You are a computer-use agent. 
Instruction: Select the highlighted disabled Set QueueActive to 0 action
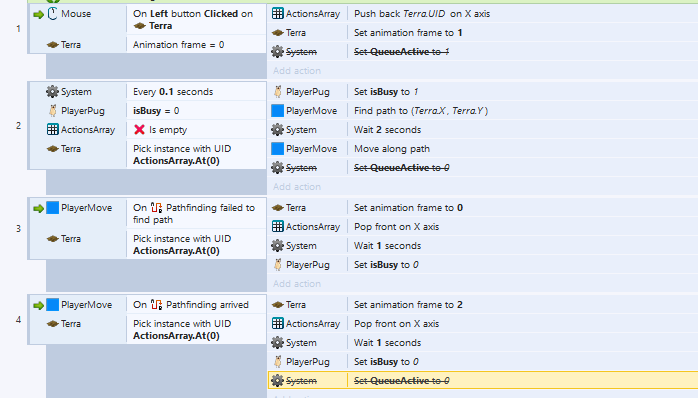[483, 381]
